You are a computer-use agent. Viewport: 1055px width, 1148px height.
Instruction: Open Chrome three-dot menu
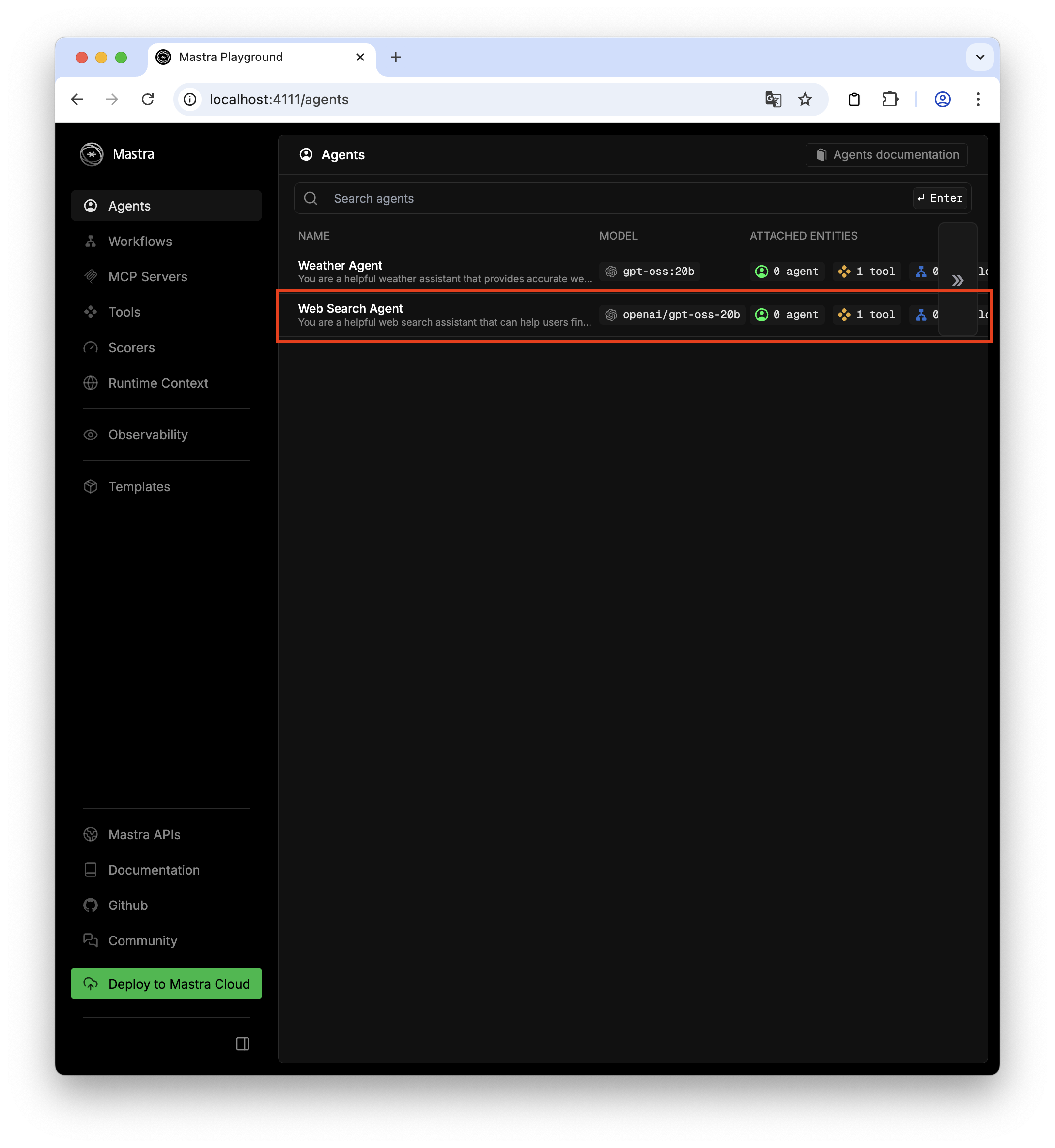(x=978, y=99)
